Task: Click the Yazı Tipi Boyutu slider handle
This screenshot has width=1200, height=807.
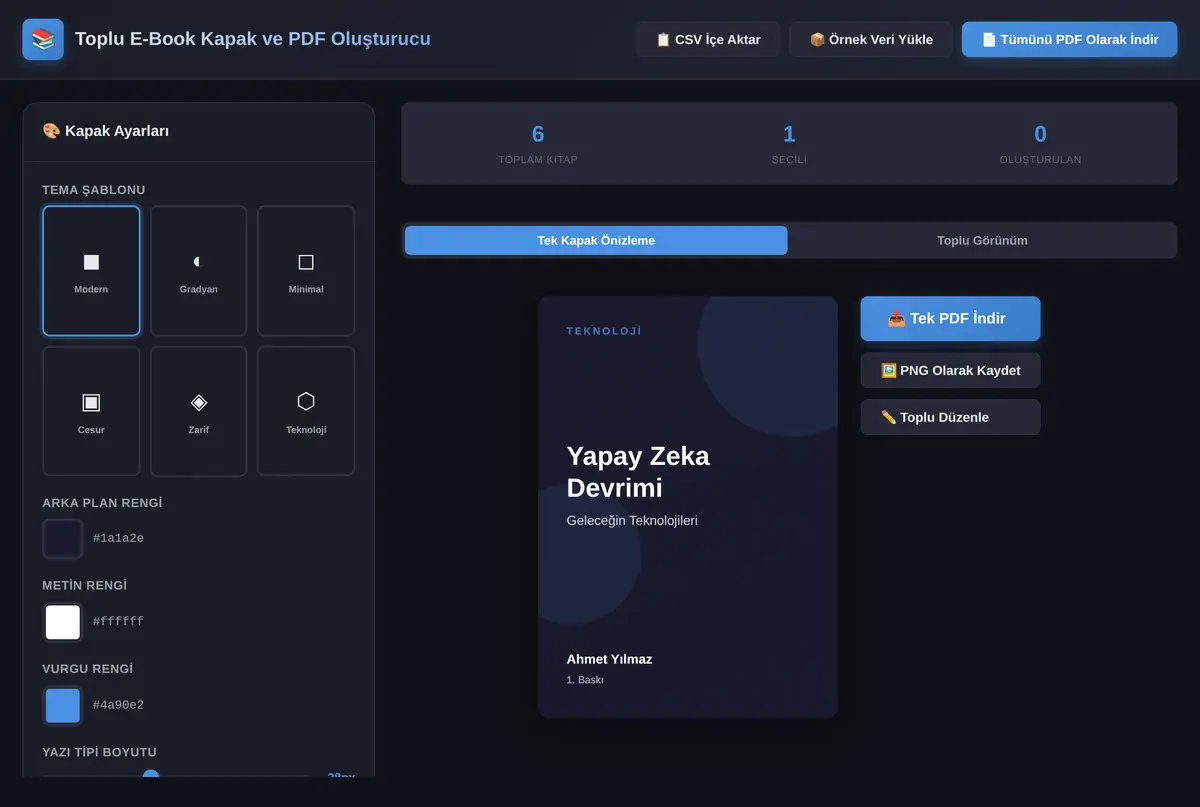Action: (x=151, y=776)
